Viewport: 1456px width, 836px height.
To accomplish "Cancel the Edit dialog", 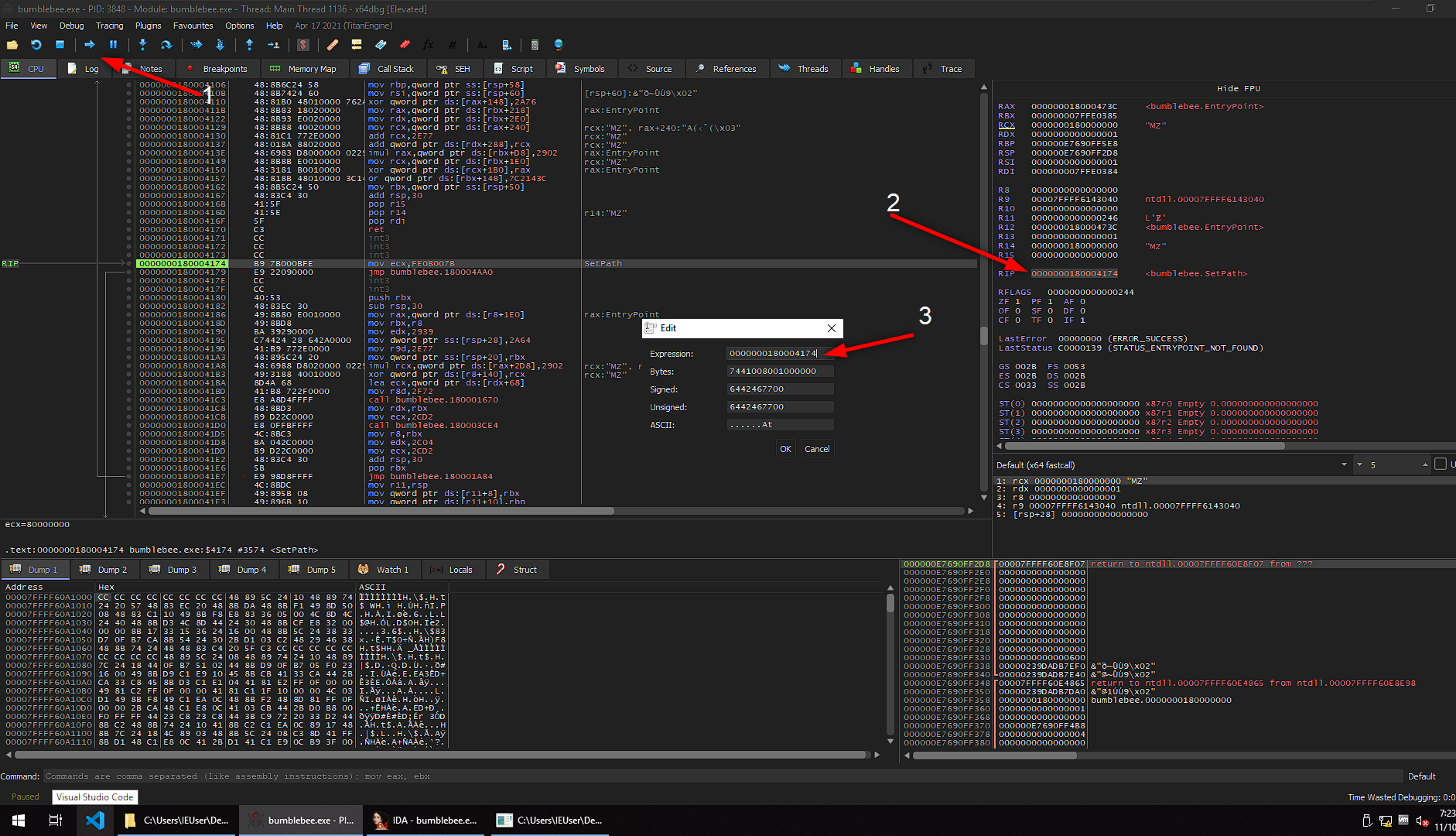I will point(817,449).
